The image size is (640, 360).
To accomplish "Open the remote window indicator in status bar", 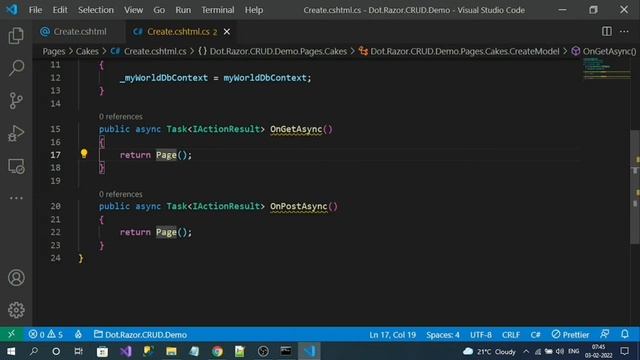I will 11,334.
